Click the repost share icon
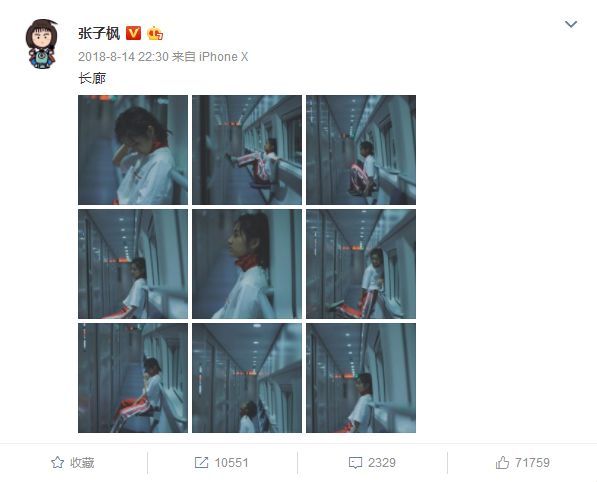This screenshot has height=482, width=597. click(201, 463)
